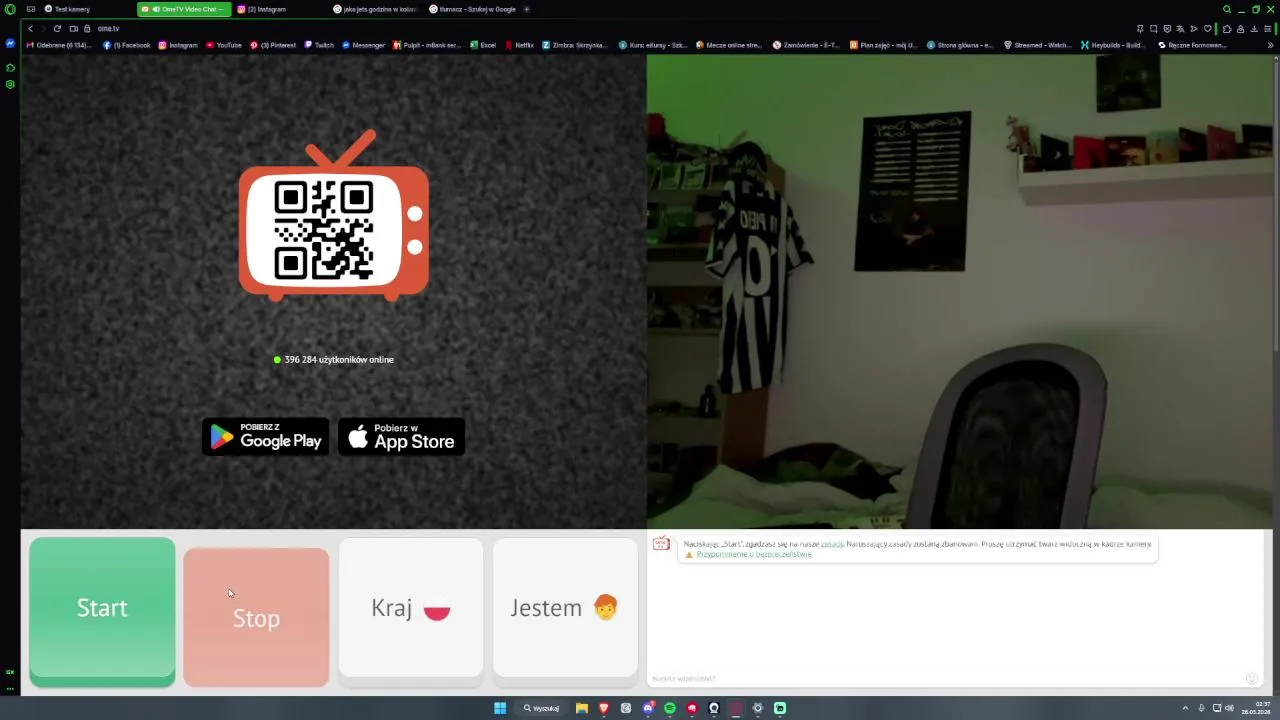Click the chat message input field
This screenshot has width=1280, height=720.
point(945,679)
